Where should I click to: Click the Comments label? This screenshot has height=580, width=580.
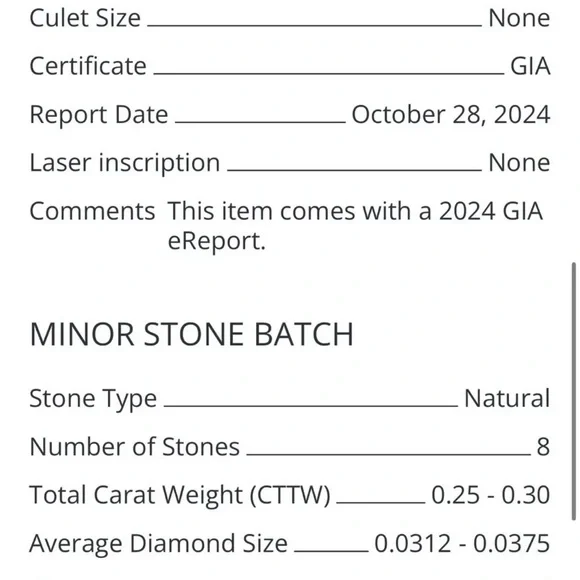tap(92, 211)
